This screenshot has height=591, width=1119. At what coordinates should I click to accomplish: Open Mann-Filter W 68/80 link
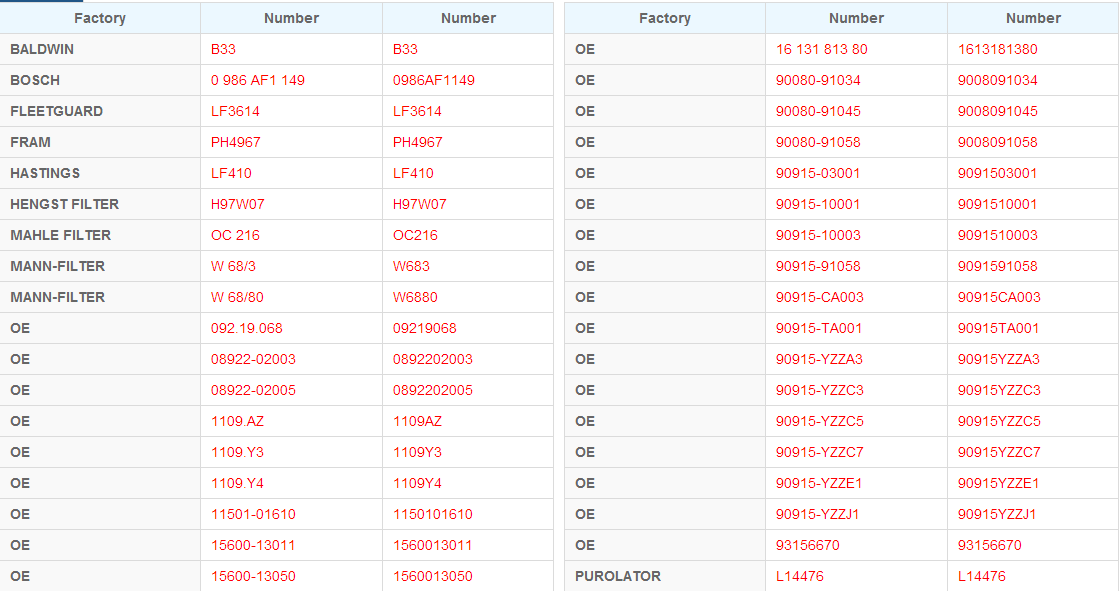tap(237, 297)
